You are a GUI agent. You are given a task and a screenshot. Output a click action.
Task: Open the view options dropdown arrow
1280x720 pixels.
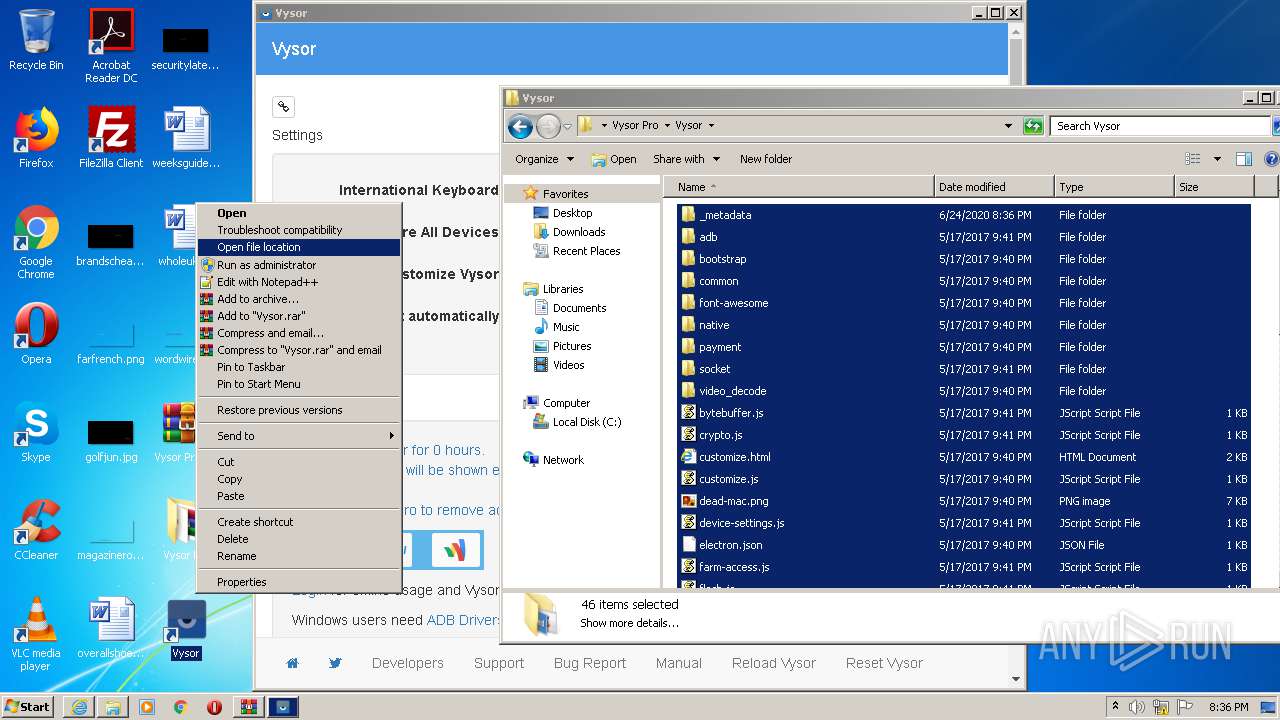(x=1217, y=159)
